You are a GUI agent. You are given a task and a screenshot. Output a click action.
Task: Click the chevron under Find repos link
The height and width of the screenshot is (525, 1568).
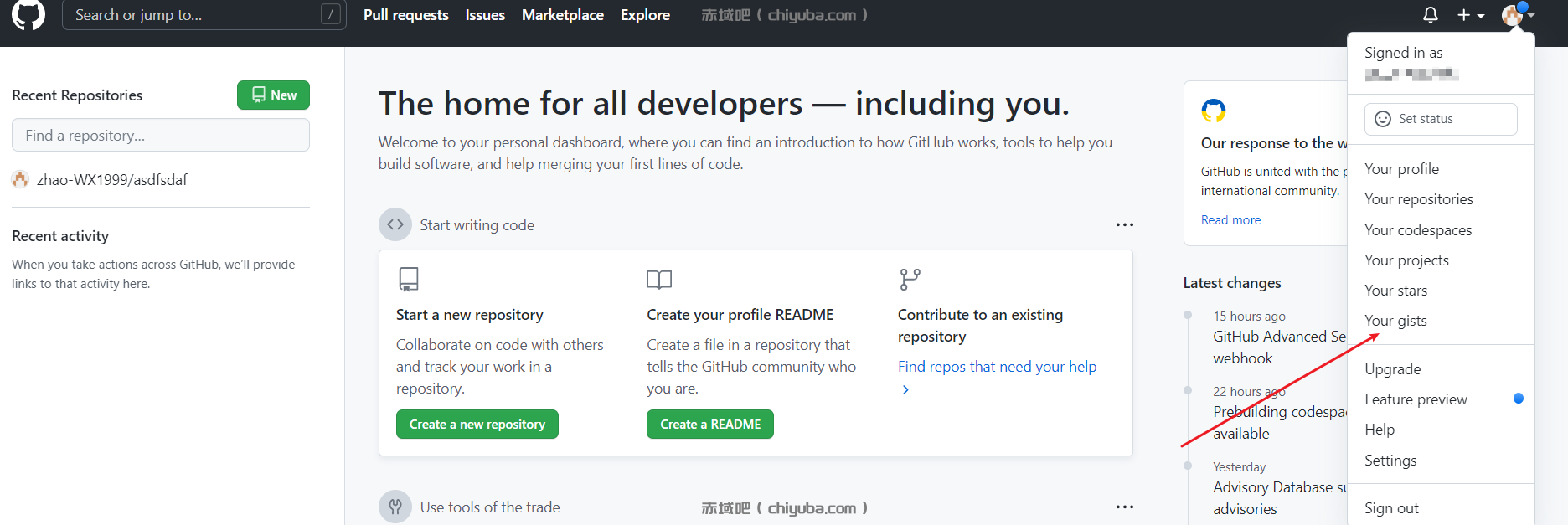[x=905, y=389]
